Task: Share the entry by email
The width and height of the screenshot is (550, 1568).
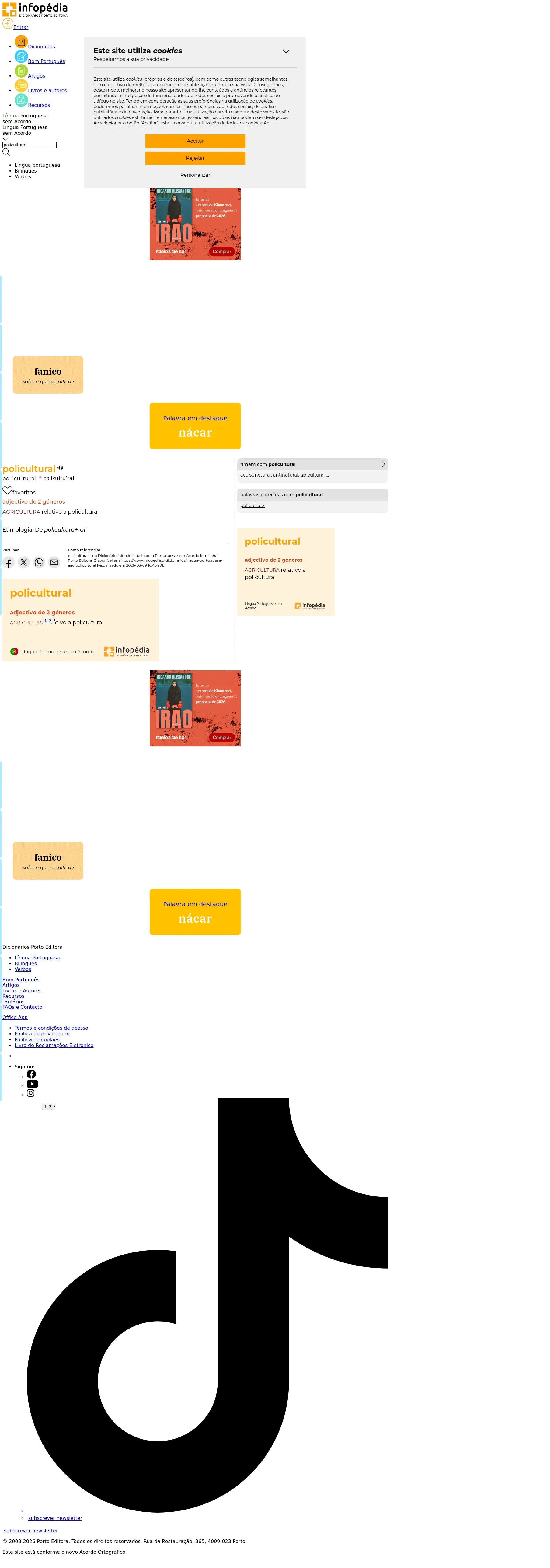Action: 54,562
